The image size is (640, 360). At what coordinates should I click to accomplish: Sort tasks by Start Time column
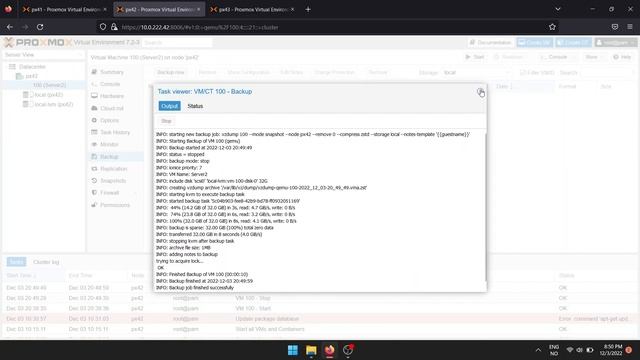(x=33, y=276)
